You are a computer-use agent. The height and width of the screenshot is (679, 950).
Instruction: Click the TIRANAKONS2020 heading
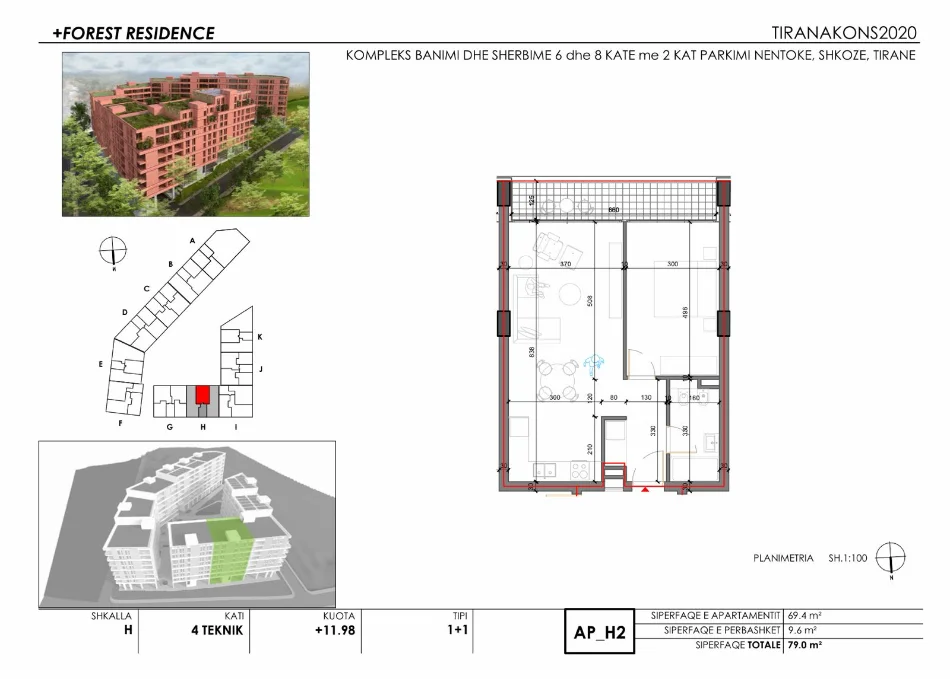(844, 32)
